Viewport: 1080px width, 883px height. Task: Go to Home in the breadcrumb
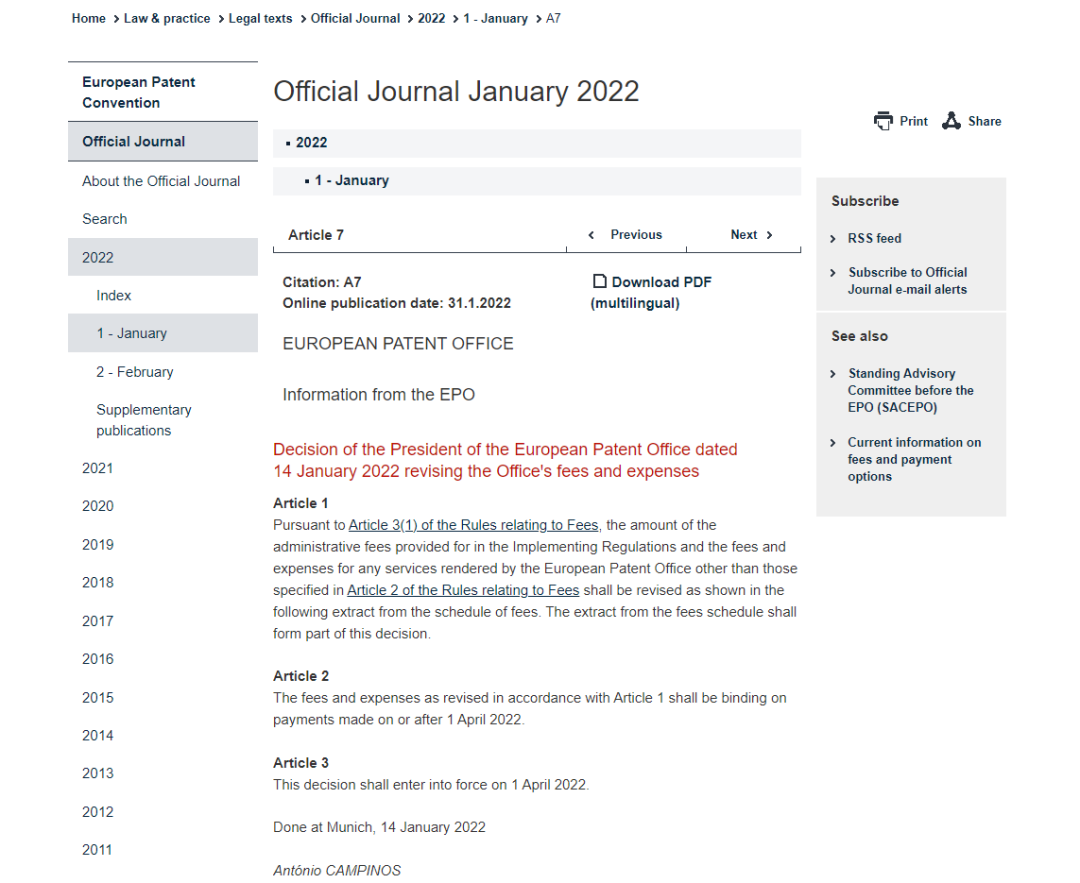point(88,19)
